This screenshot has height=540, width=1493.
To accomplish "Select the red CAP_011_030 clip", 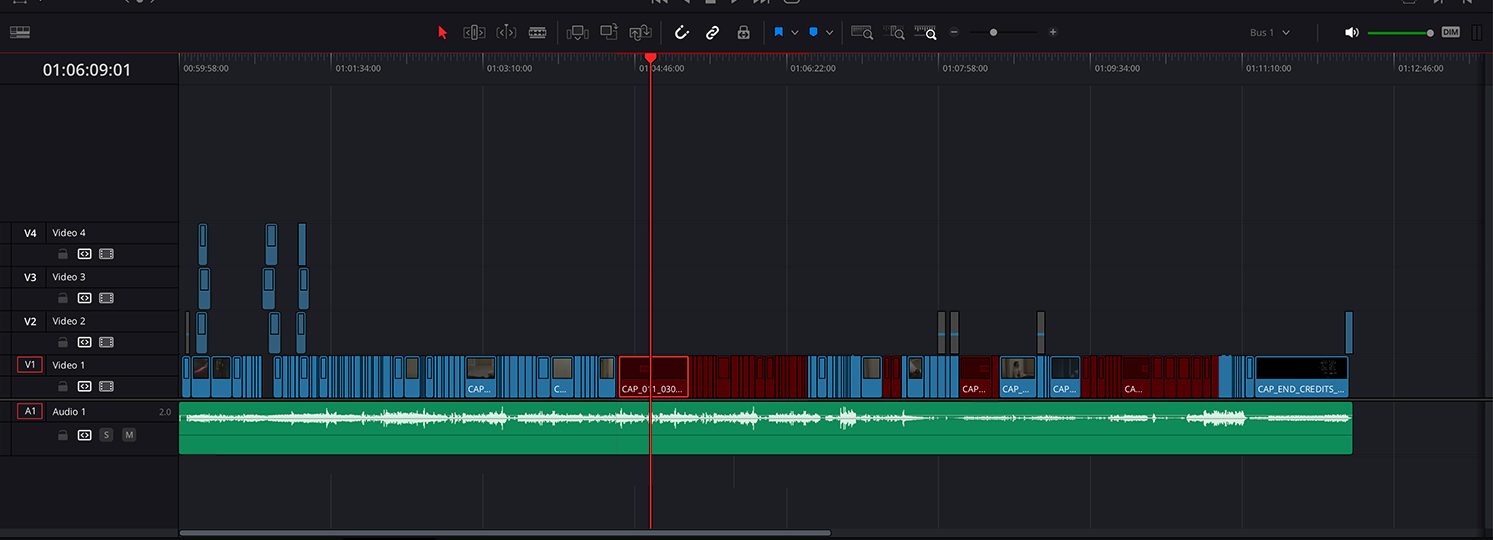I will (654, 377).
